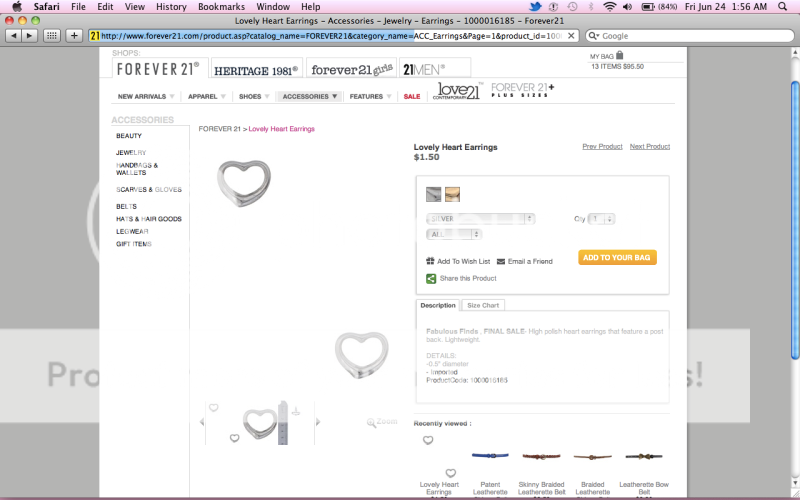The image size is (800, 500).
Task: Click the My Bag lock icon
Action: (x=619, y=55)
